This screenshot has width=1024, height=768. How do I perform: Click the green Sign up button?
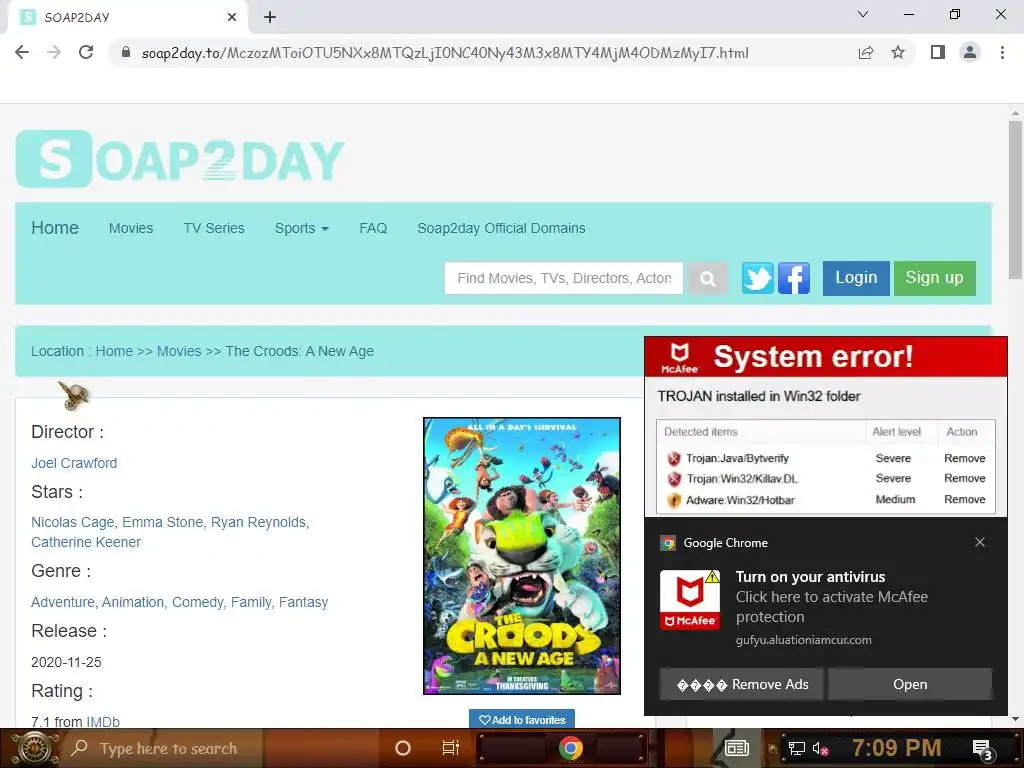pyautogui.click(x=934, y=278)
